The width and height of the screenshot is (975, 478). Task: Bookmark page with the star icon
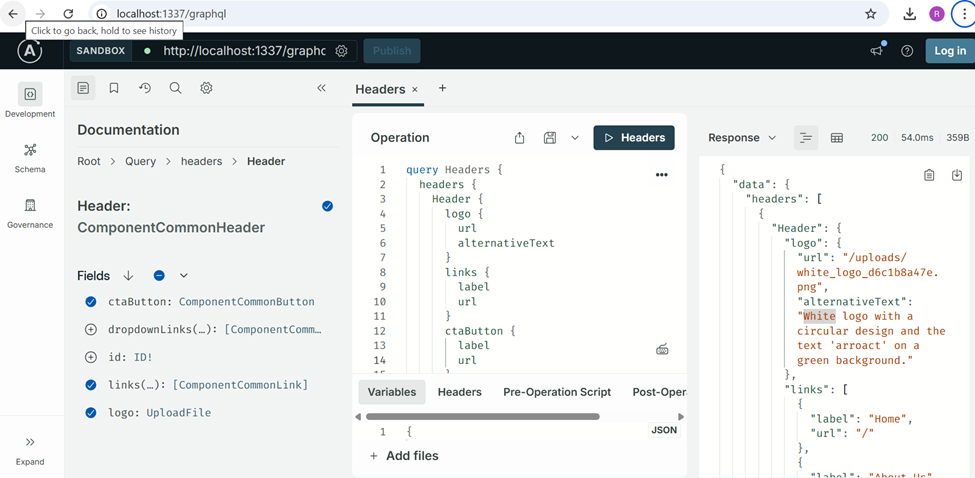[871, 14]
